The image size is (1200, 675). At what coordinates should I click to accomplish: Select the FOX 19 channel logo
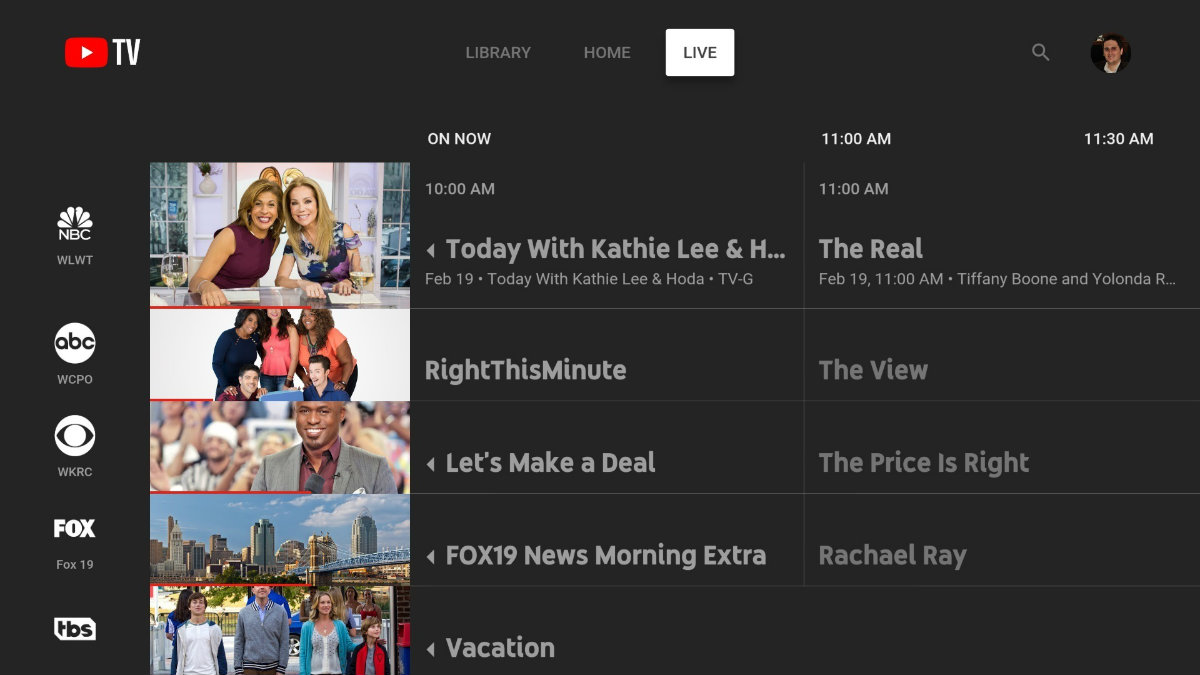pos(75,528)
